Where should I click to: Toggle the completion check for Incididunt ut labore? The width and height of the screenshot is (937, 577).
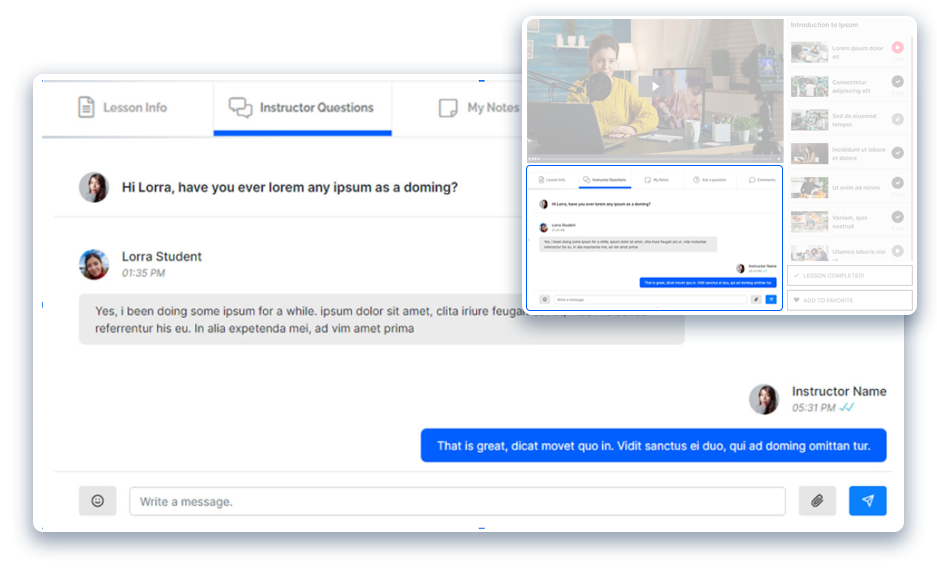tap(897, 153)
